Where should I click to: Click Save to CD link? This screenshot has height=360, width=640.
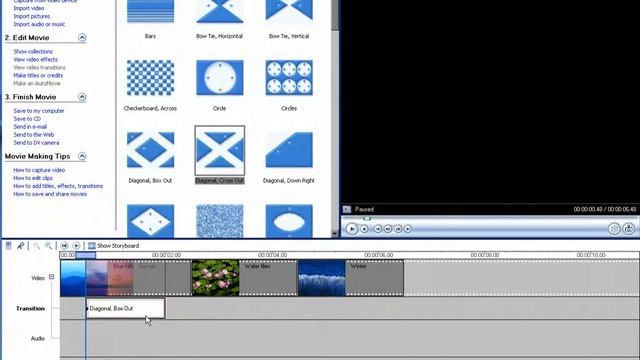tap(27, 119)
